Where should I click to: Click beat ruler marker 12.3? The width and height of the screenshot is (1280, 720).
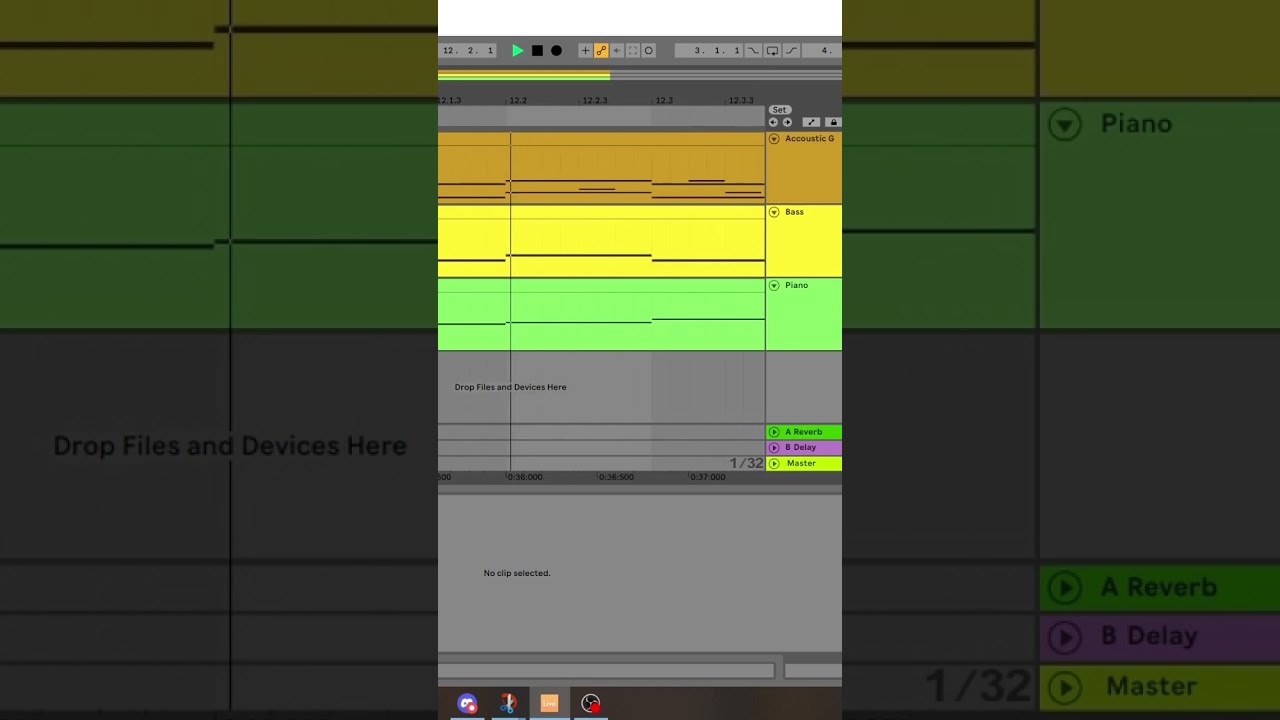tap(664, 101)
